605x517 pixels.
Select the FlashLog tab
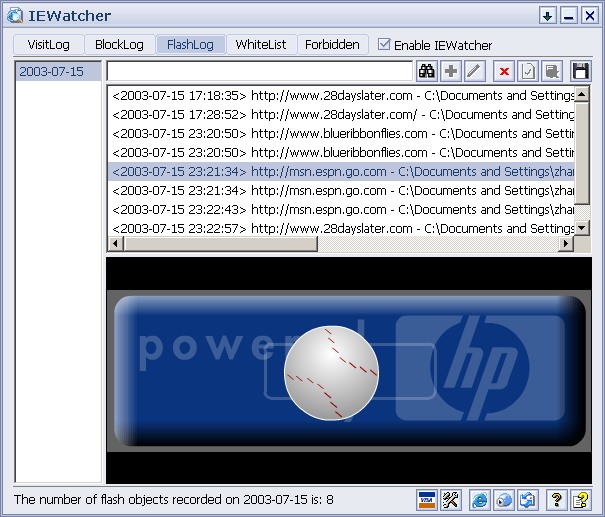(190, 45)
